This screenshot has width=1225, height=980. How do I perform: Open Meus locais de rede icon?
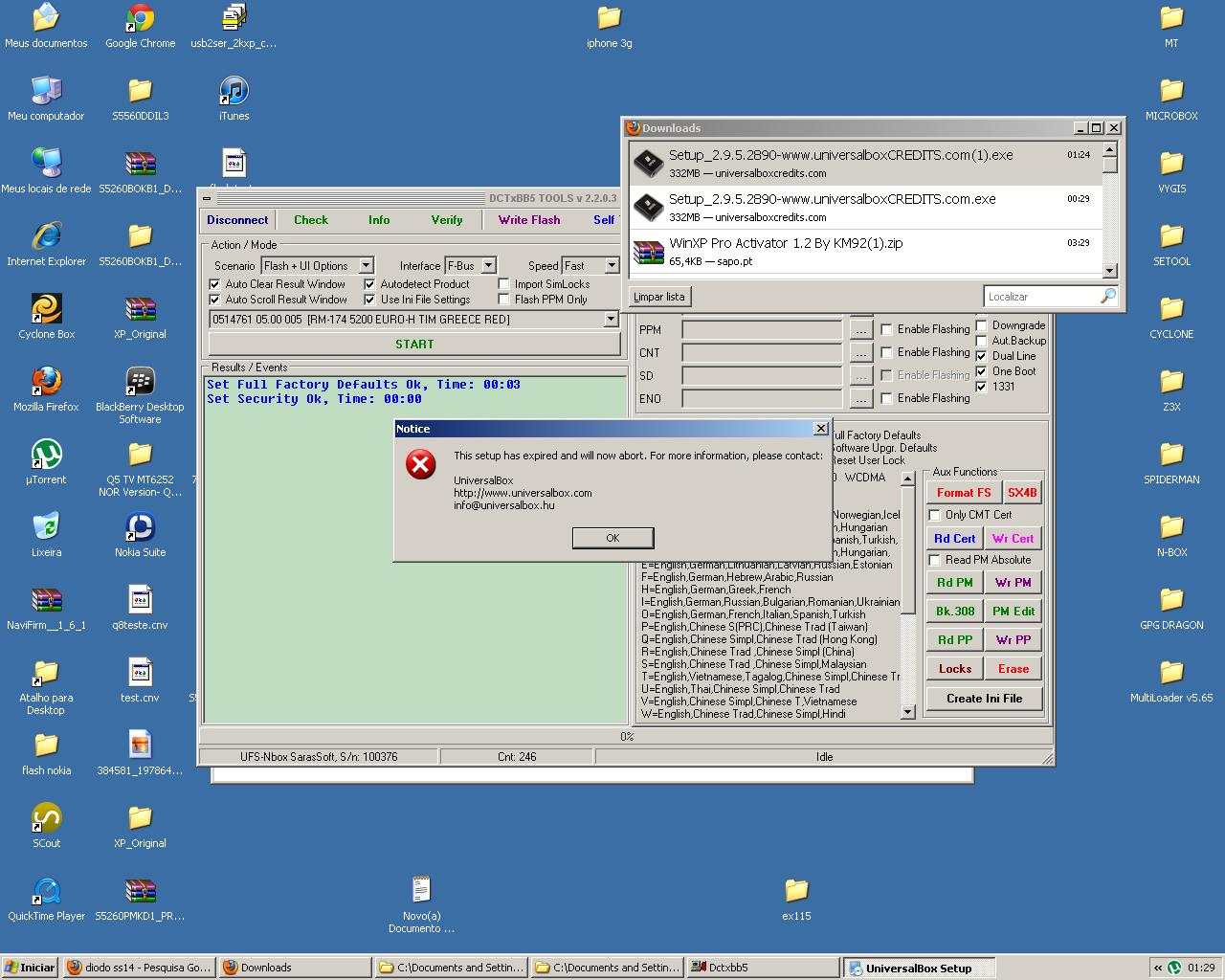pyautogui.click(x=46, y=171)
